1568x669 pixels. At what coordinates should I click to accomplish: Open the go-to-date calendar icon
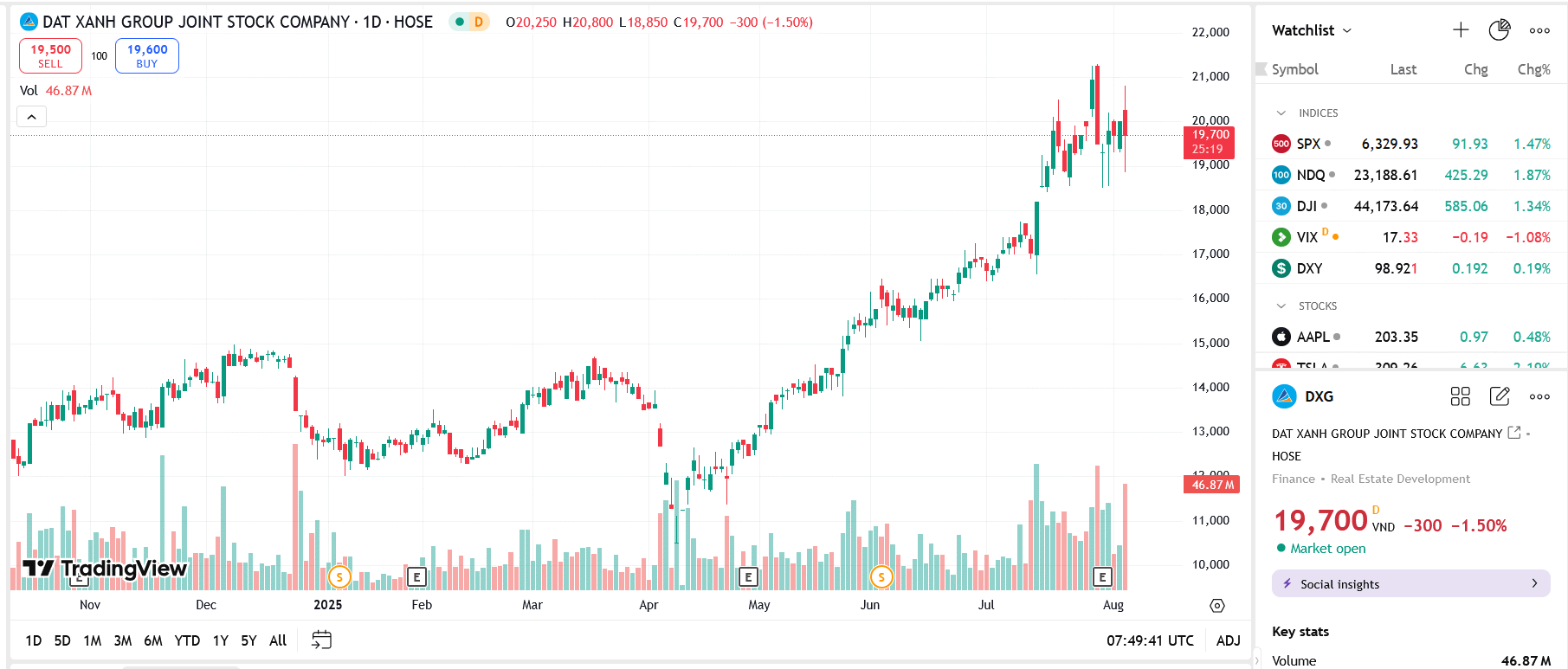321,640
